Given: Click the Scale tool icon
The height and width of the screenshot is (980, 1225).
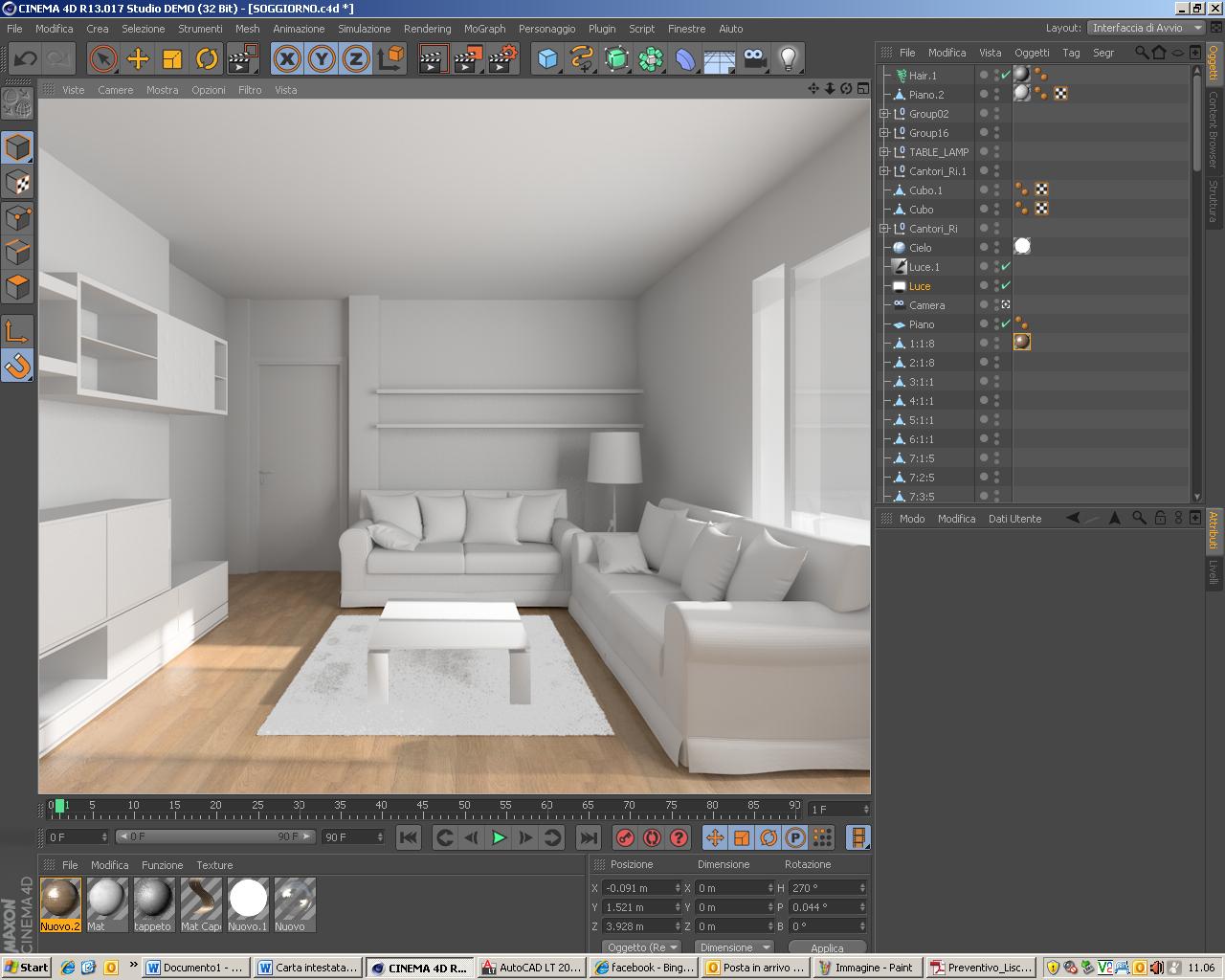Looking at the screenshot, I should 172,59.
